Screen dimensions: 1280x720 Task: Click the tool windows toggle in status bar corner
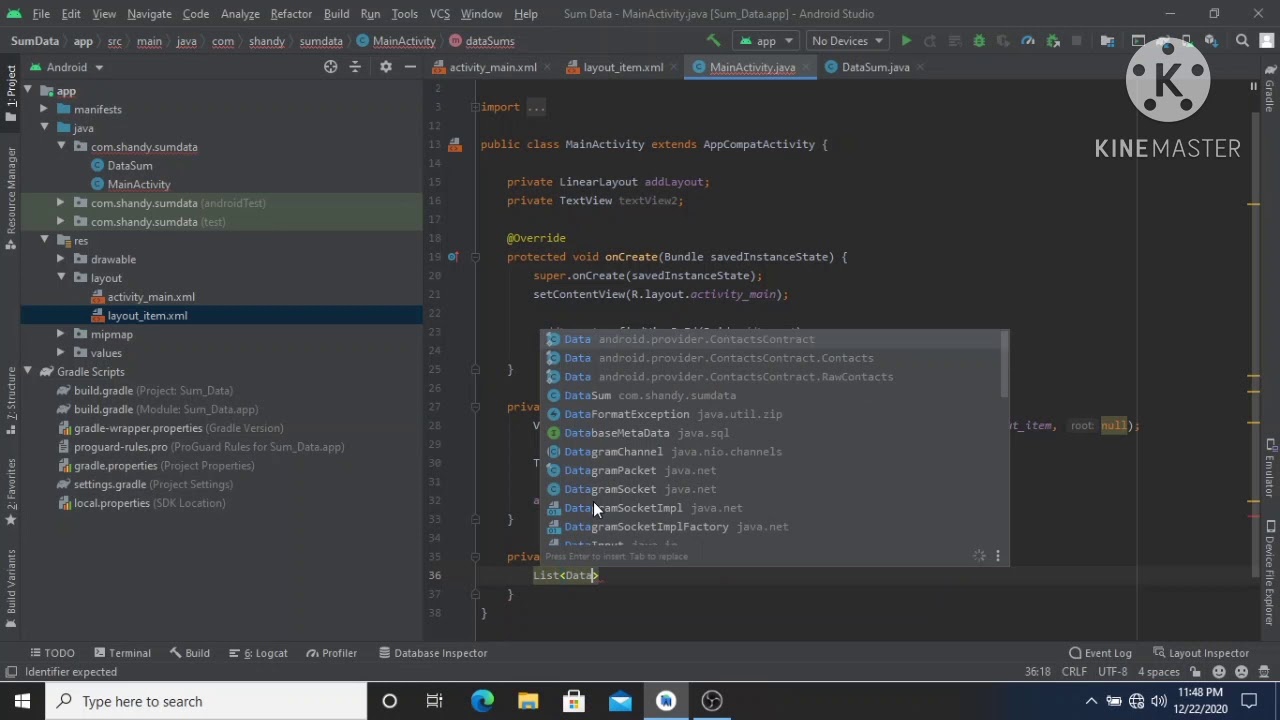click(10, 672)
